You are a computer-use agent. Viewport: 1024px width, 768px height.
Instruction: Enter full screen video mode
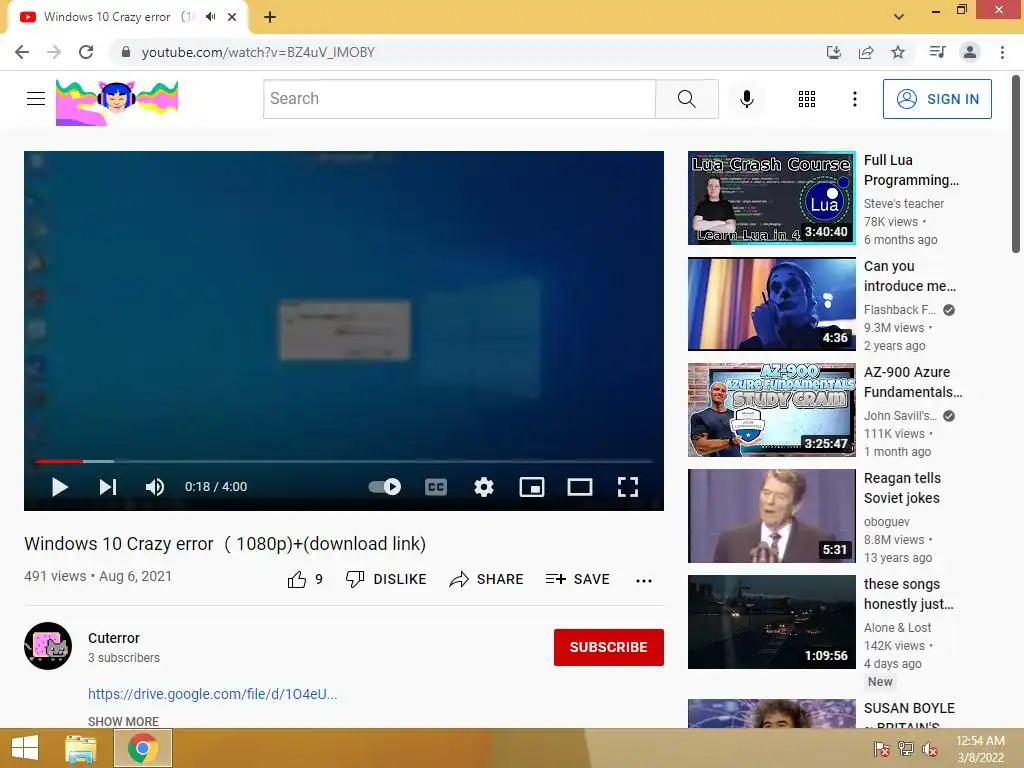[628, 487]
